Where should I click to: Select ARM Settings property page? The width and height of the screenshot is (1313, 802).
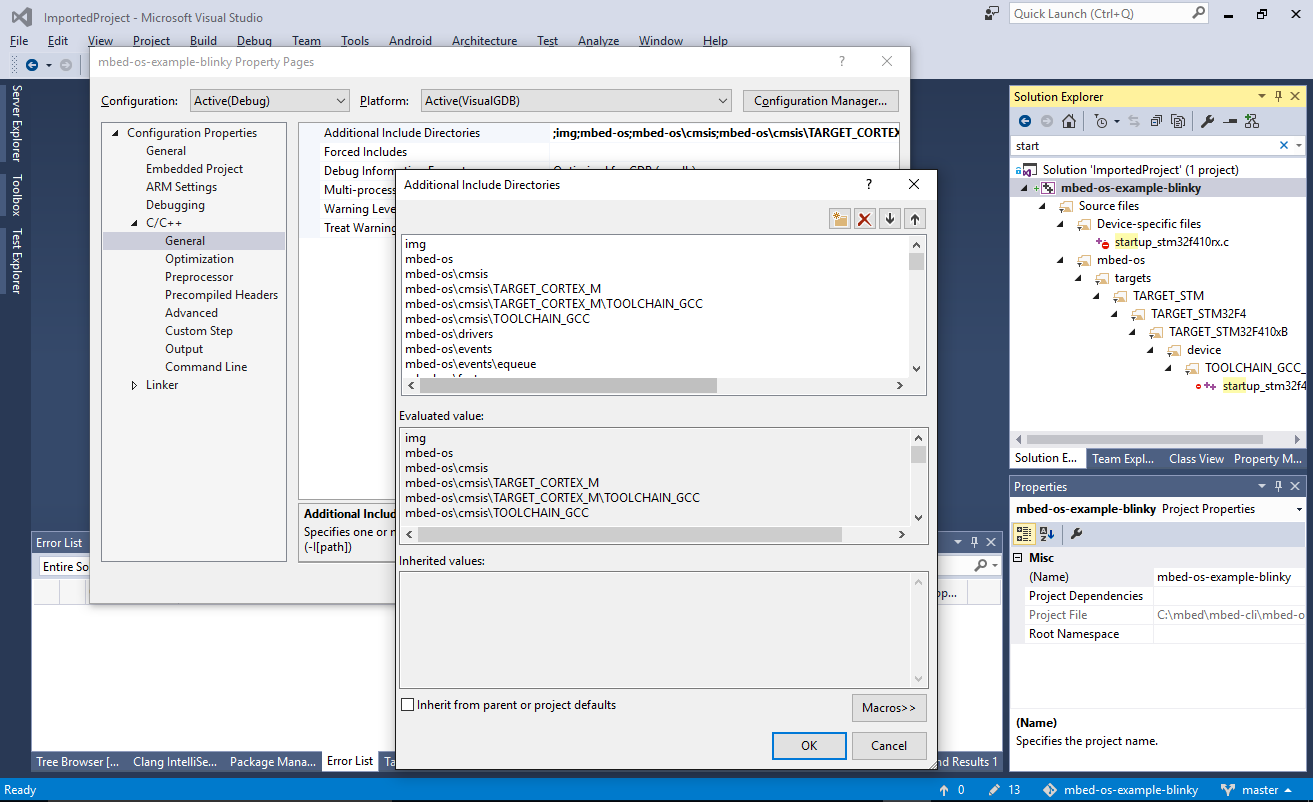[x=181, y=187]
